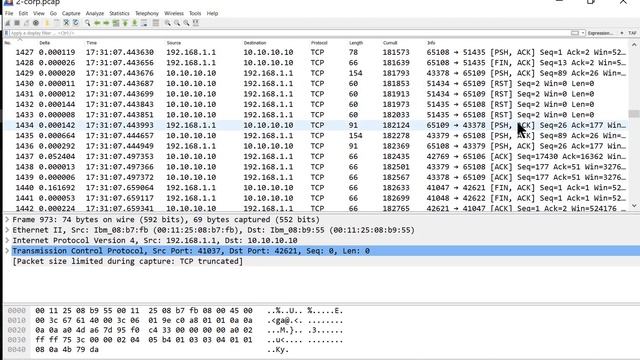This screenshot has width=640, height=360.
Task: Sort by Cumul column header
Action: coord(390,43)
